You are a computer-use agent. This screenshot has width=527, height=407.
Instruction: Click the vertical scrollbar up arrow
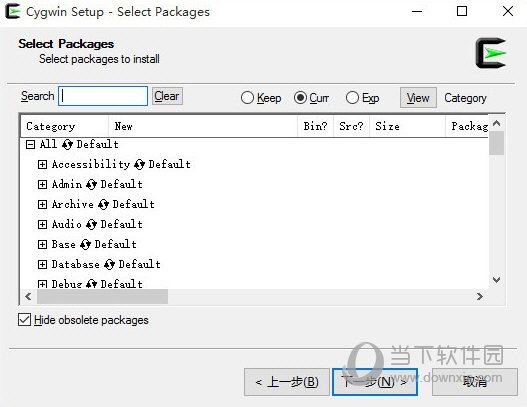496,124
